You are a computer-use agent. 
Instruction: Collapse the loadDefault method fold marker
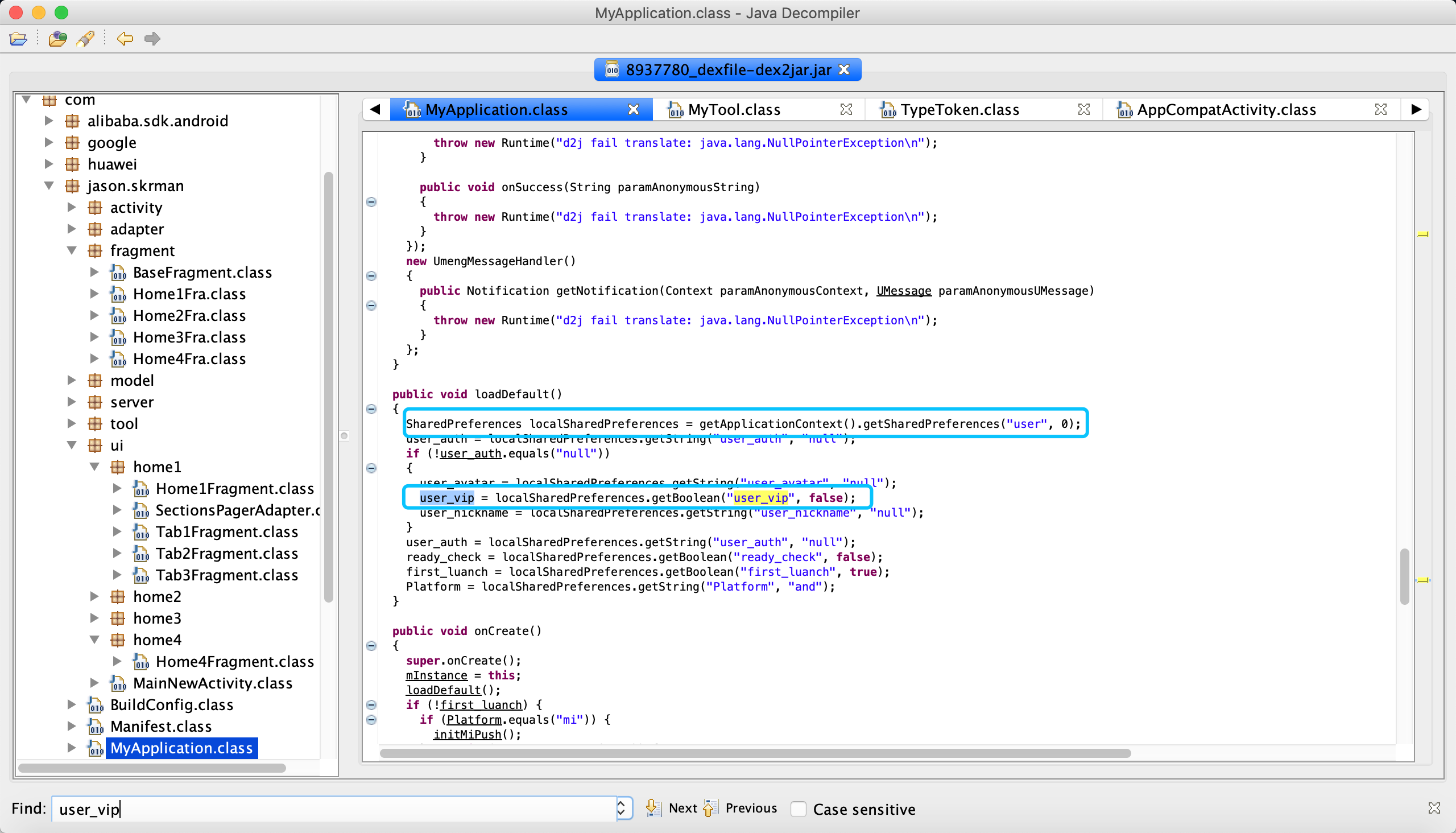tap(372, 409)
